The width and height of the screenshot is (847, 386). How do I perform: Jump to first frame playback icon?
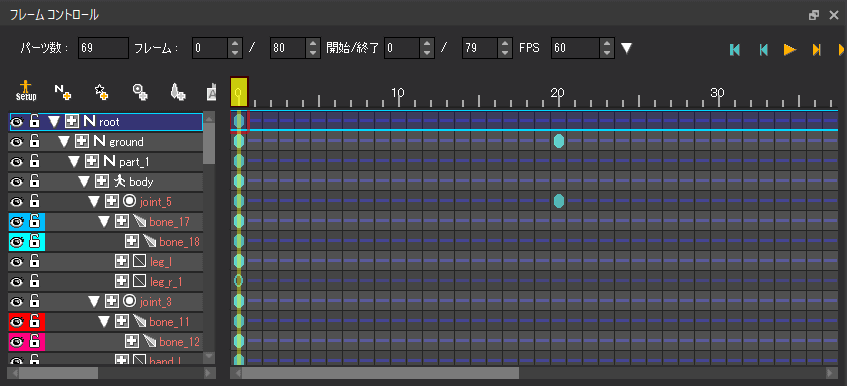coord(735,50)
